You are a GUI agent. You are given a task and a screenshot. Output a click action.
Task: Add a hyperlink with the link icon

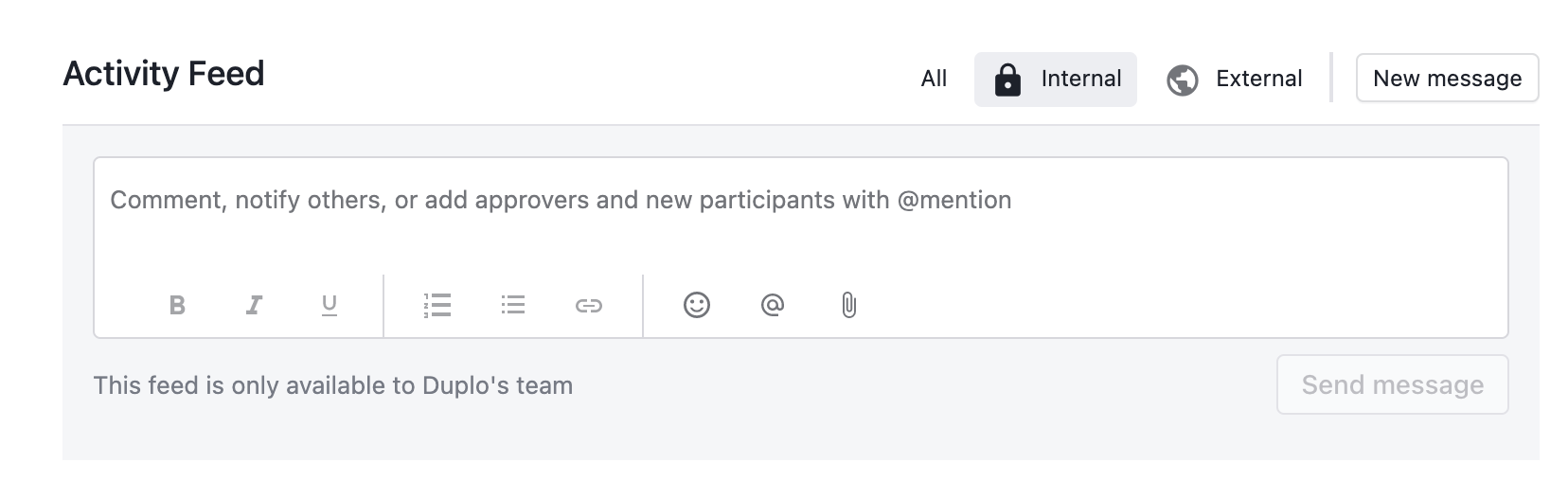coord(589,305)
